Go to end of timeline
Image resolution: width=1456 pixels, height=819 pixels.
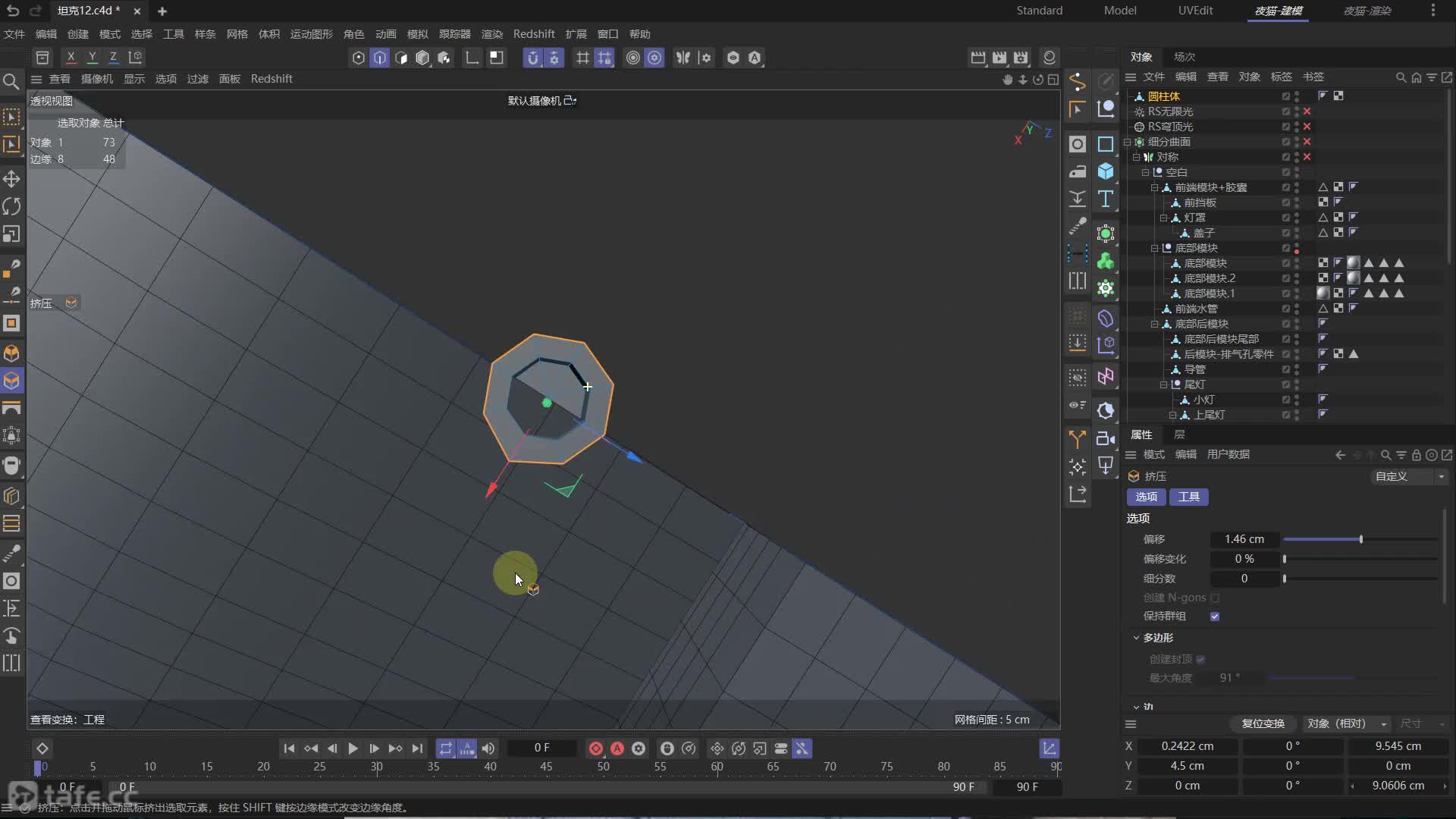[417, 748]
